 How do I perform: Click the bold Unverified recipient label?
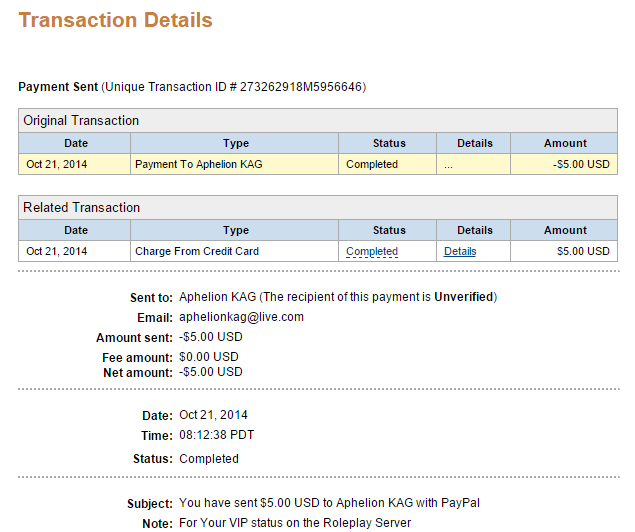[463, 297]
